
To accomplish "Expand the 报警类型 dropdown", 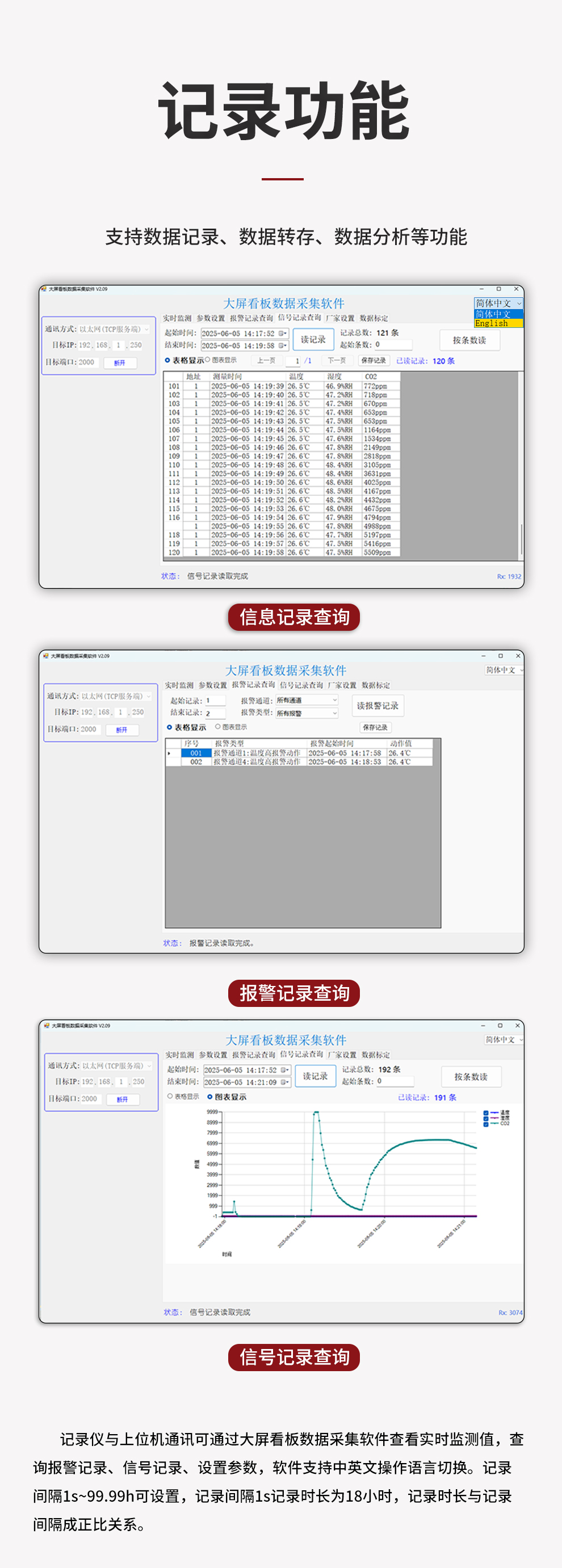I will (334, 713).
